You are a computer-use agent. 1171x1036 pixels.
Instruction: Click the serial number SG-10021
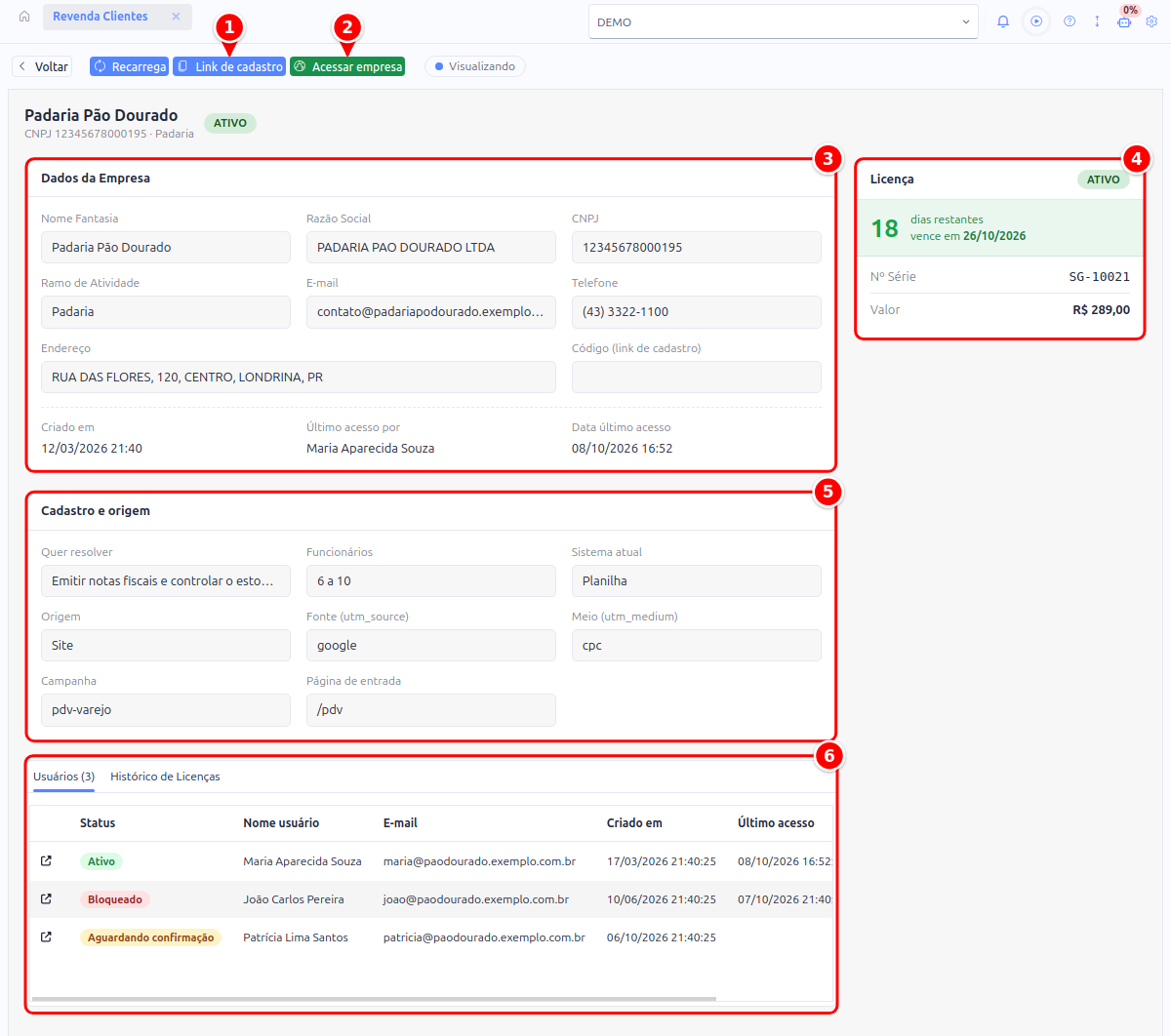(x=1100, y=277)
